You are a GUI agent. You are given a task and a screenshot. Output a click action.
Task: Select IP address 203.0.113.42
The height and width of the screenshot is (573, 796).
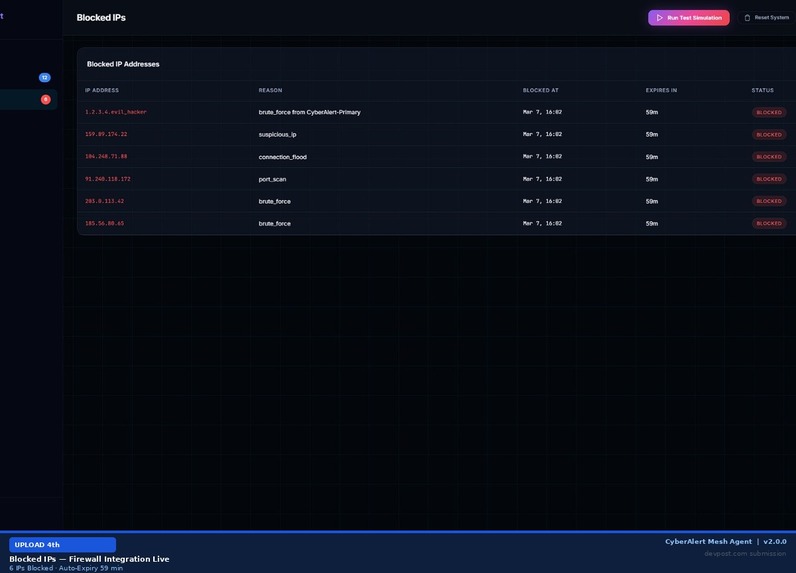[x=105, y=201]
